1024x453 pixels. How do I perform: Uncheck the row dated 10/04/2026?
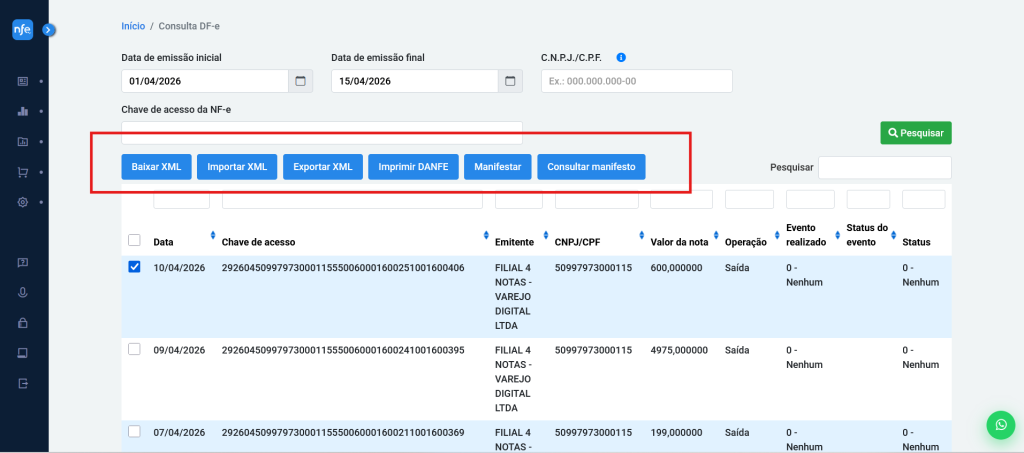point(134,267)
